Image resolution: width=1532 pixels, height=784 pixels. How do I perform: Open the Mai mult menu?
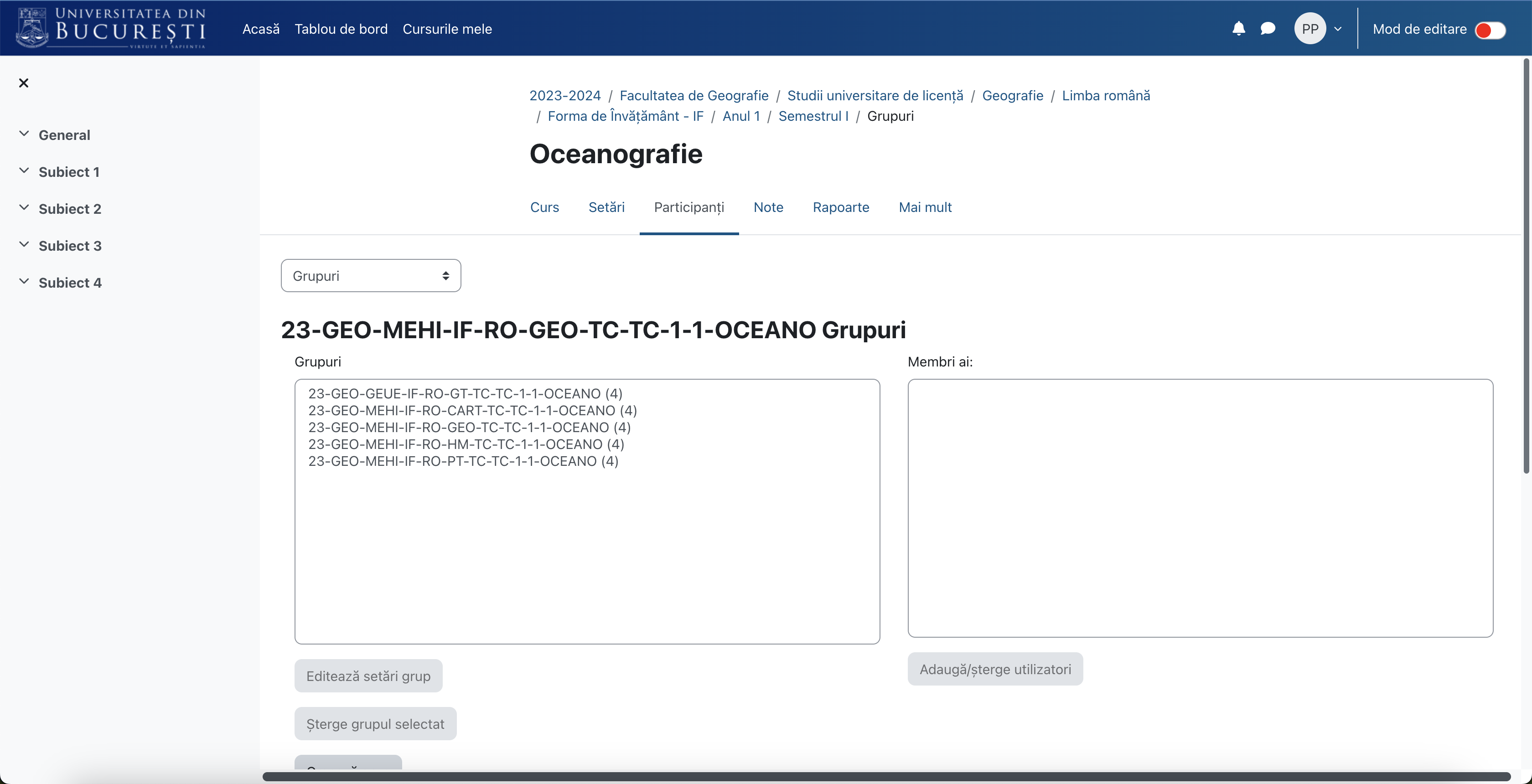point(925,207)
